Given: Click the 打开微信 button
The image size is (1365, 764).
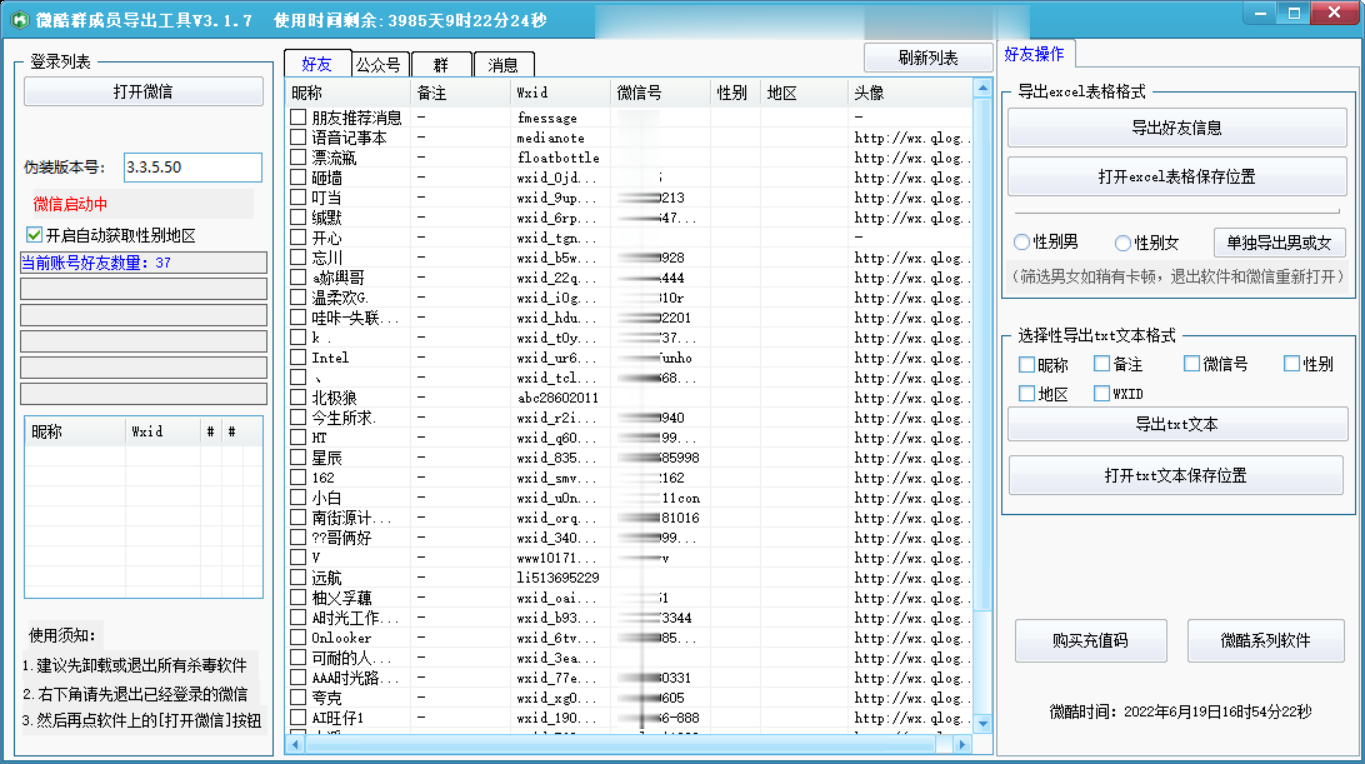Looking at the screenshot, I should point(141,91).
